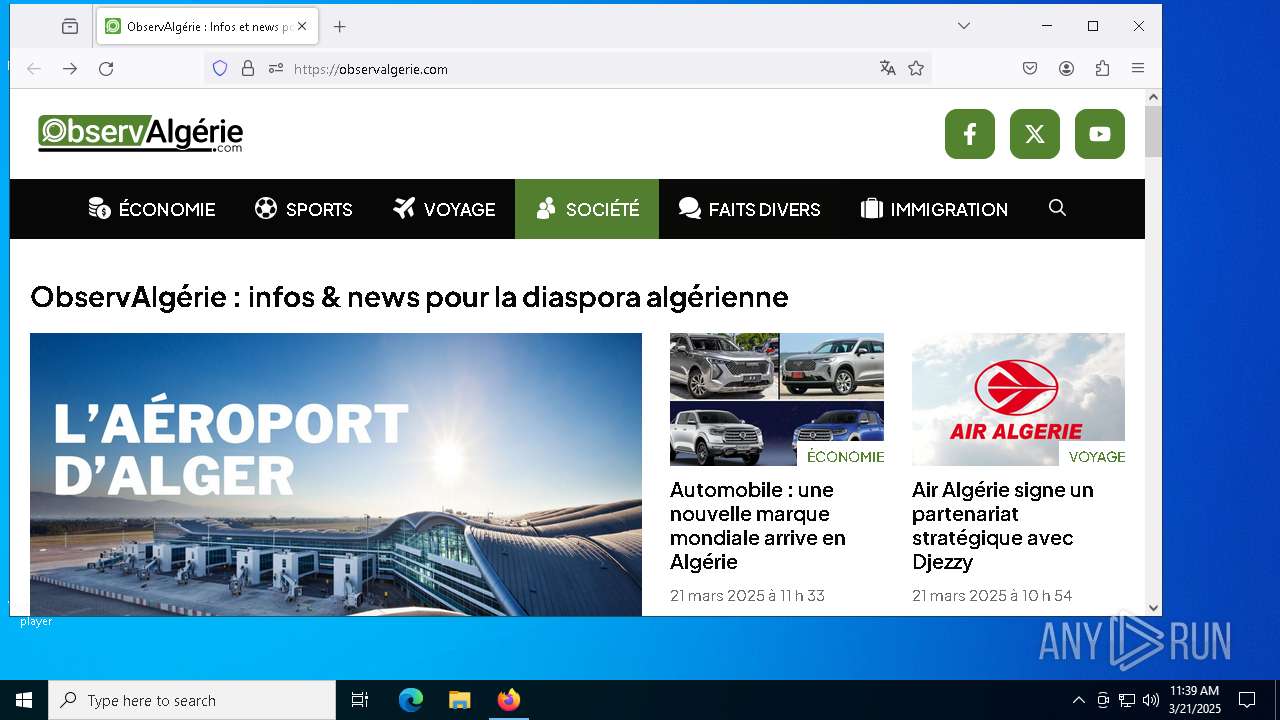This screenshot has height=720, width=1280.
Task: Open the clock and calendar flyout
Action: [x=1195, y=700]
